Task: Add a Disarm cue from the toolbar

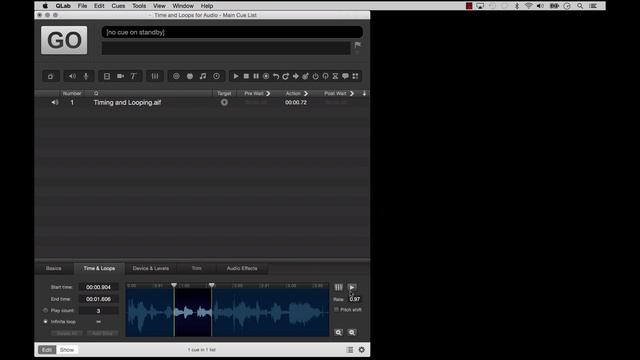Action: click(x=325, y=76)
